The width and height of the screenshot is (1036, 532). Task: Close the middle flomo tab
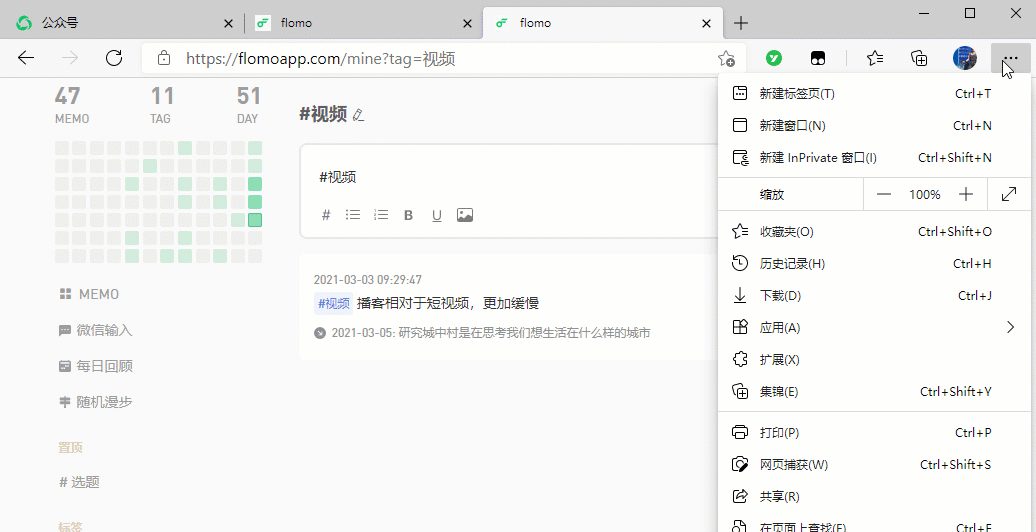pos(467,23)
